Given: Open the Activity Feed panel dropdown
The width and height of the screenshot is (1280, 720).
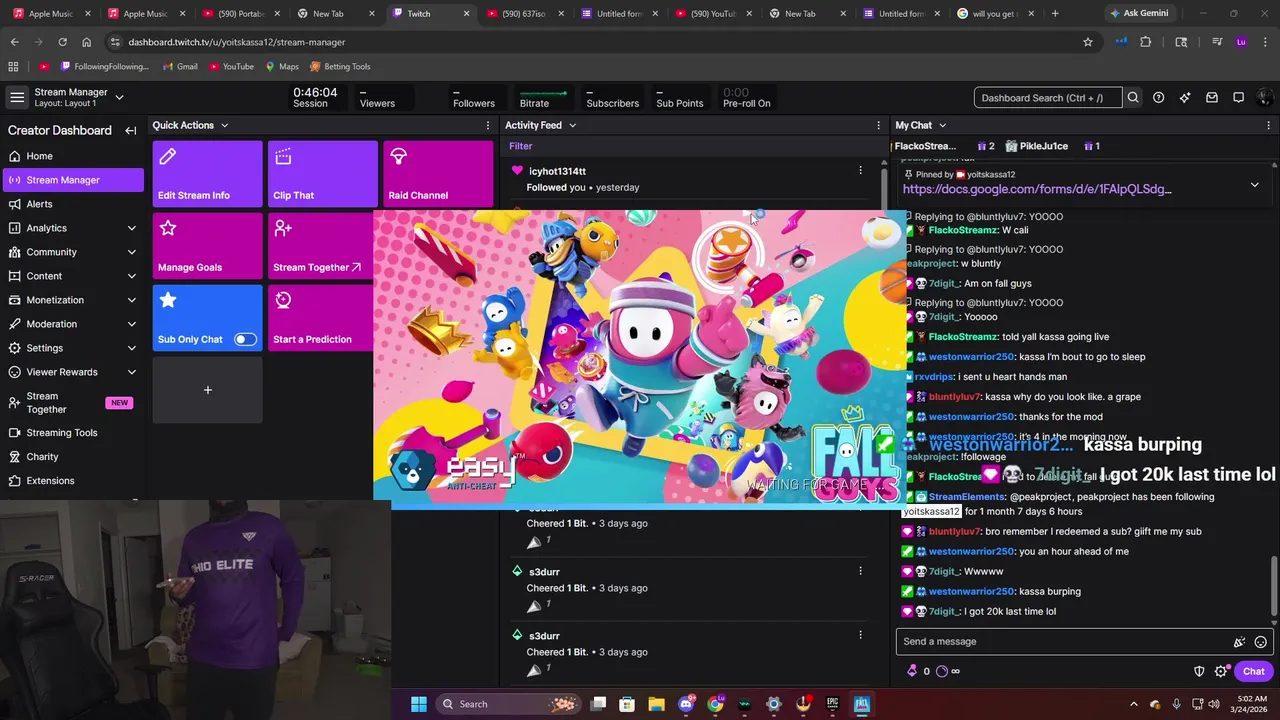Looking at the screenshot, I should click(x=572, y=125).
